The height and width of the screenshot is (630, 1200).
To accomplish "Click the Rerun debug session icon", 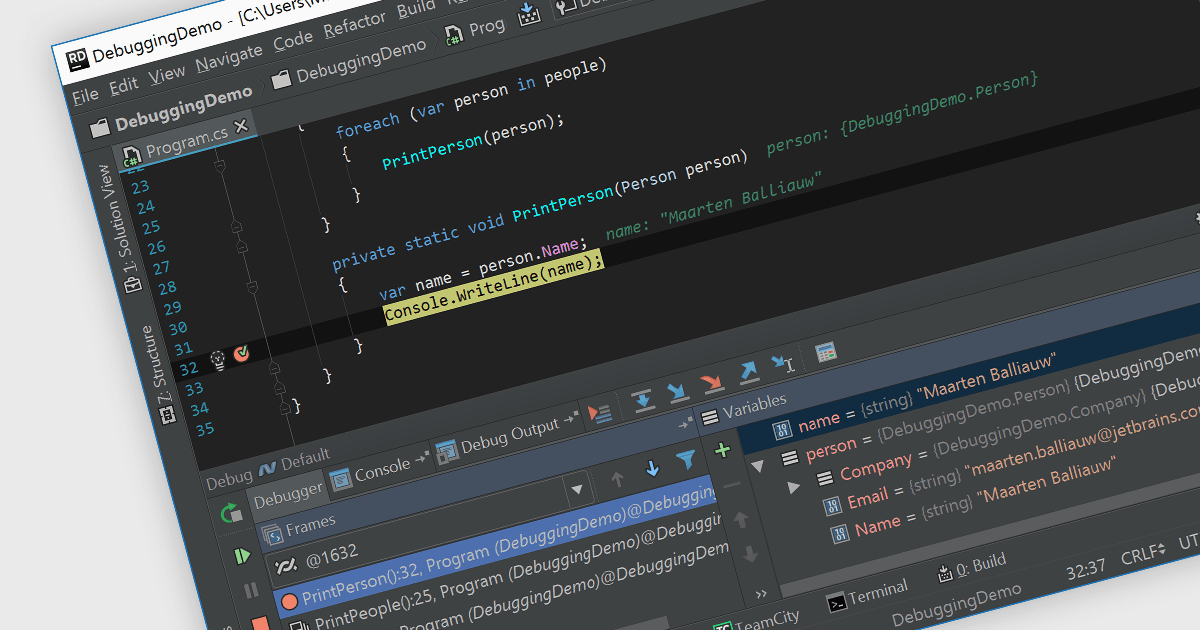I will 231,513.
